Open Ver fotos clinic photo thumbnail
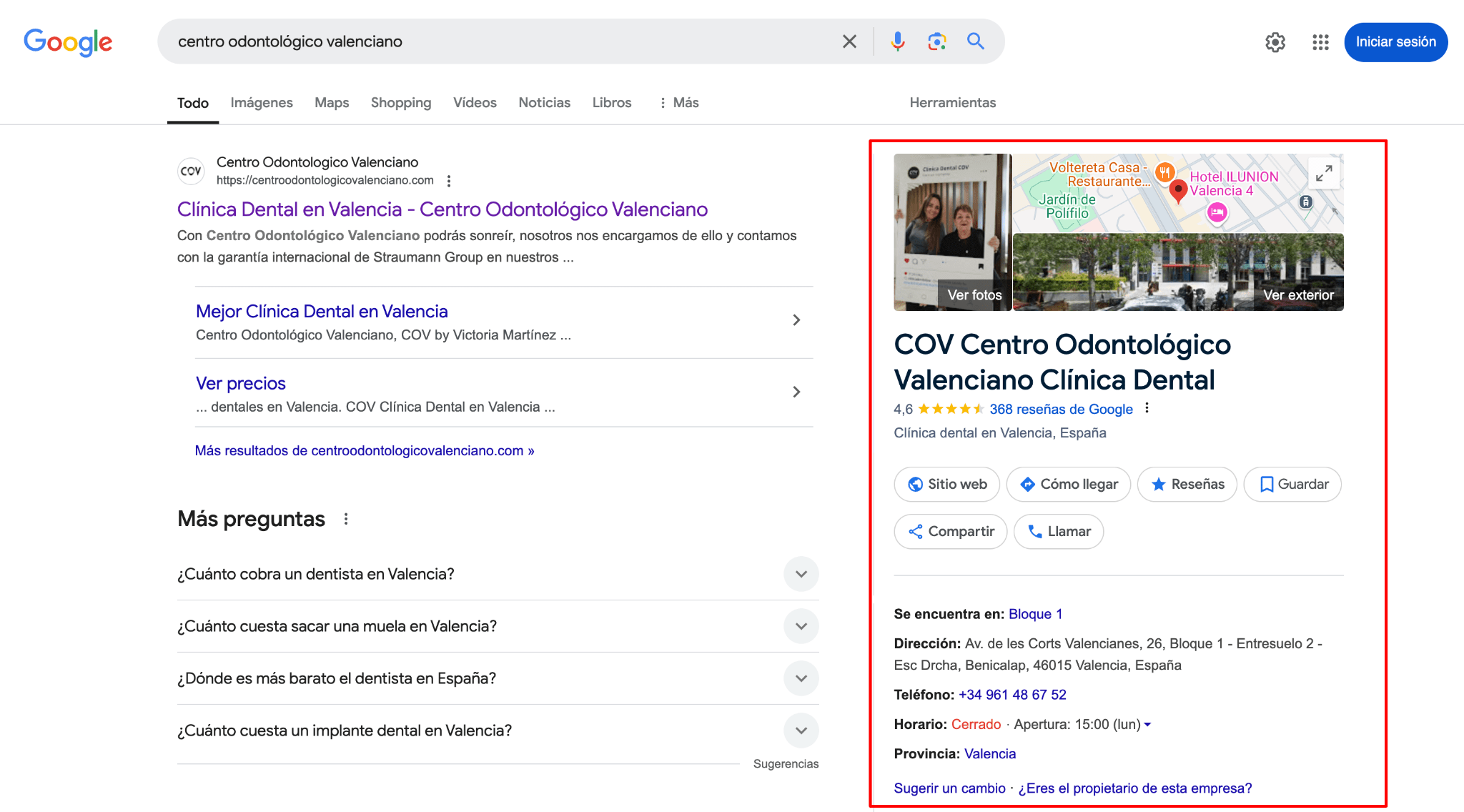The width and height of the screenshot is (1464, 812). (953, 232)
